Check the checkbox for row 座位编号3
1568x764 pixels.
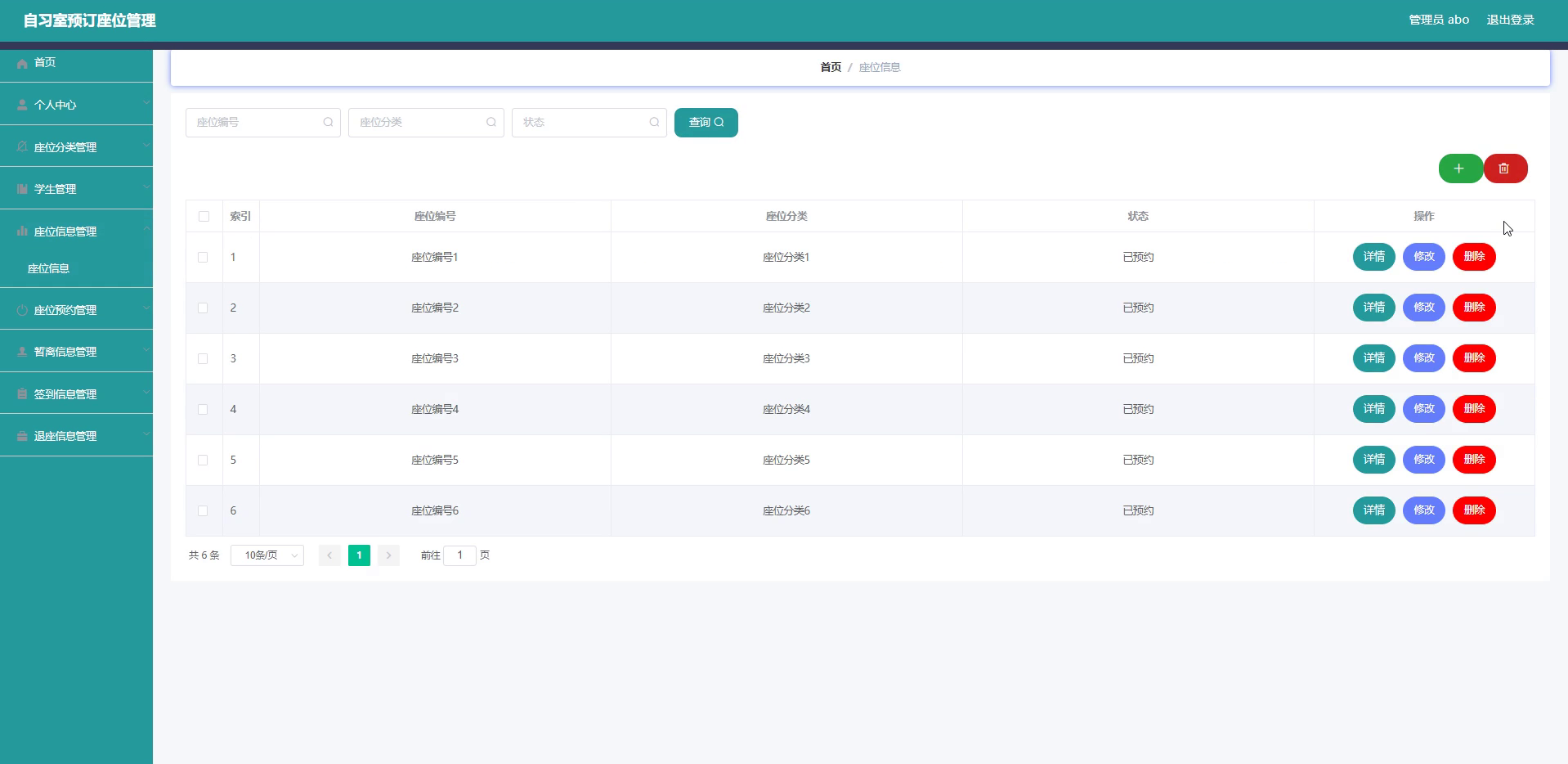pyautogui.click(x=203, y=359)
